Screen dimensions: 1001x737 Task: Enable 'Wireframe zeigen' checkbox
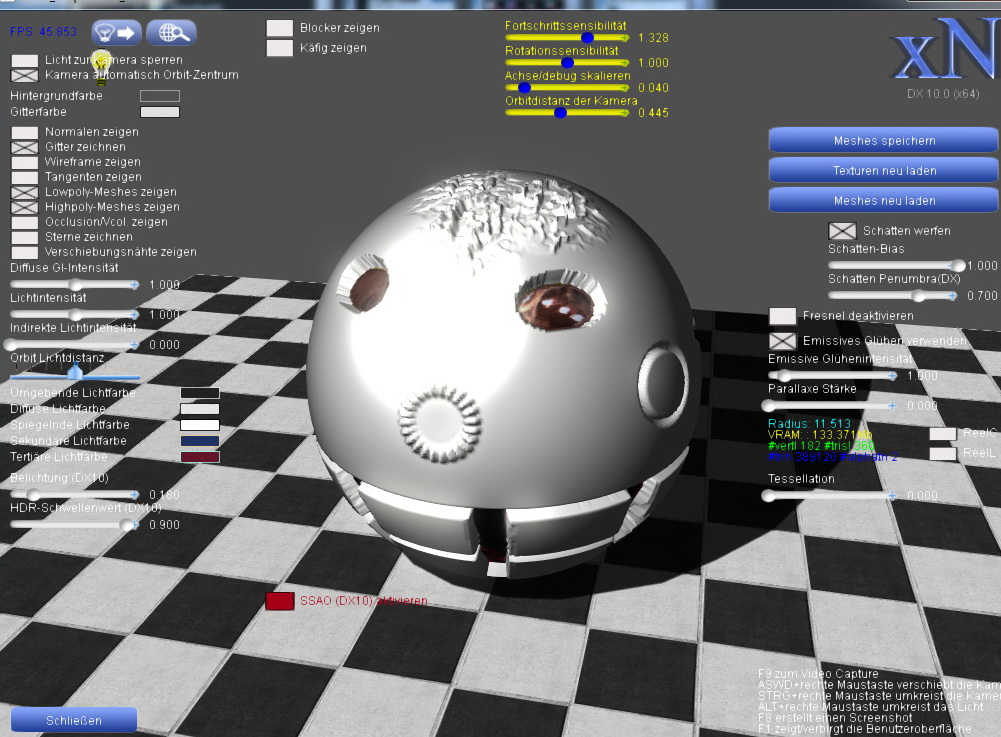coord(25,162)
